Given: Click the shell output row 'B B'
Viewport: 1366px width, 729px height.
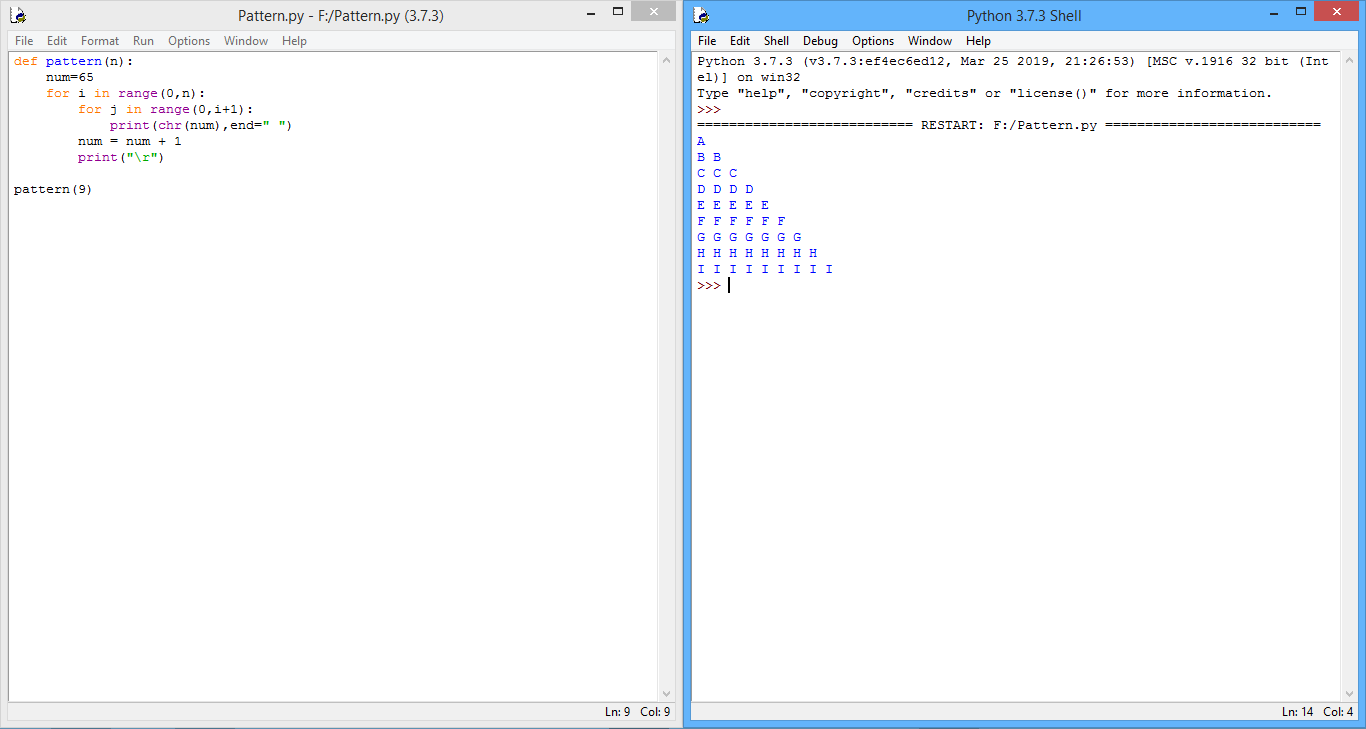Looking at the screenshot, I should tap(709, 157).
